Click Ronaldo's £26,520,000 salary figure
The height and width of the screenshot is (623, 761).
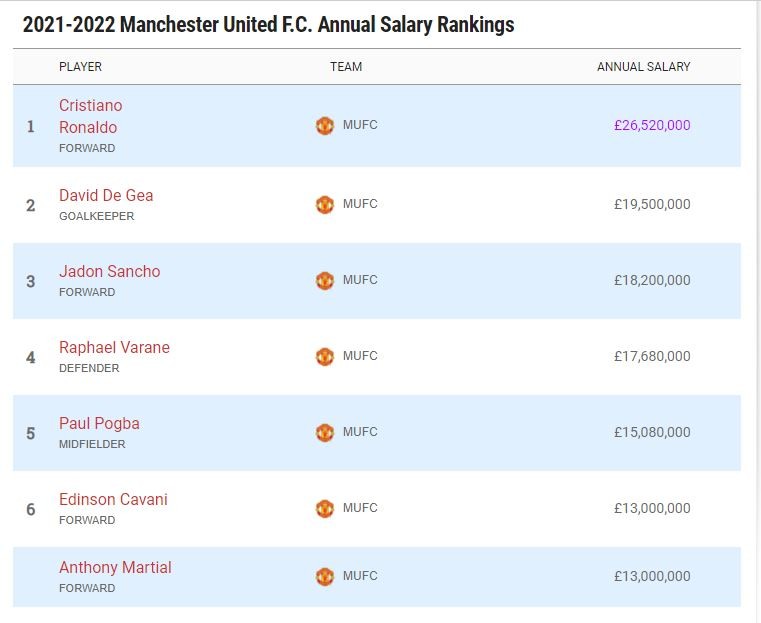[652, 126]
